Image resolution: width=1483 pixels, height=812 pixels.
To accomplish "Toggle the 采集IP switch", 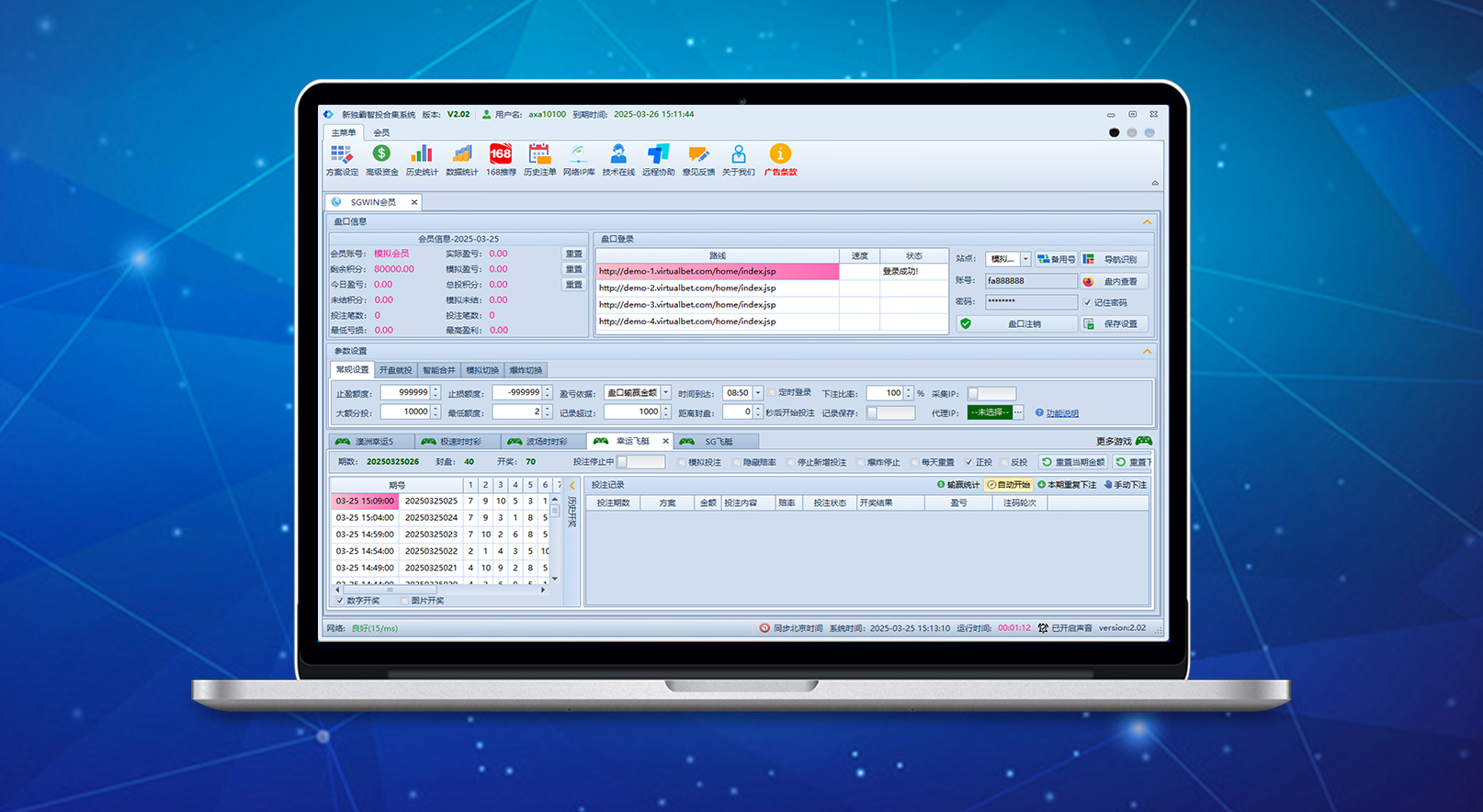I will coord(991,393).
